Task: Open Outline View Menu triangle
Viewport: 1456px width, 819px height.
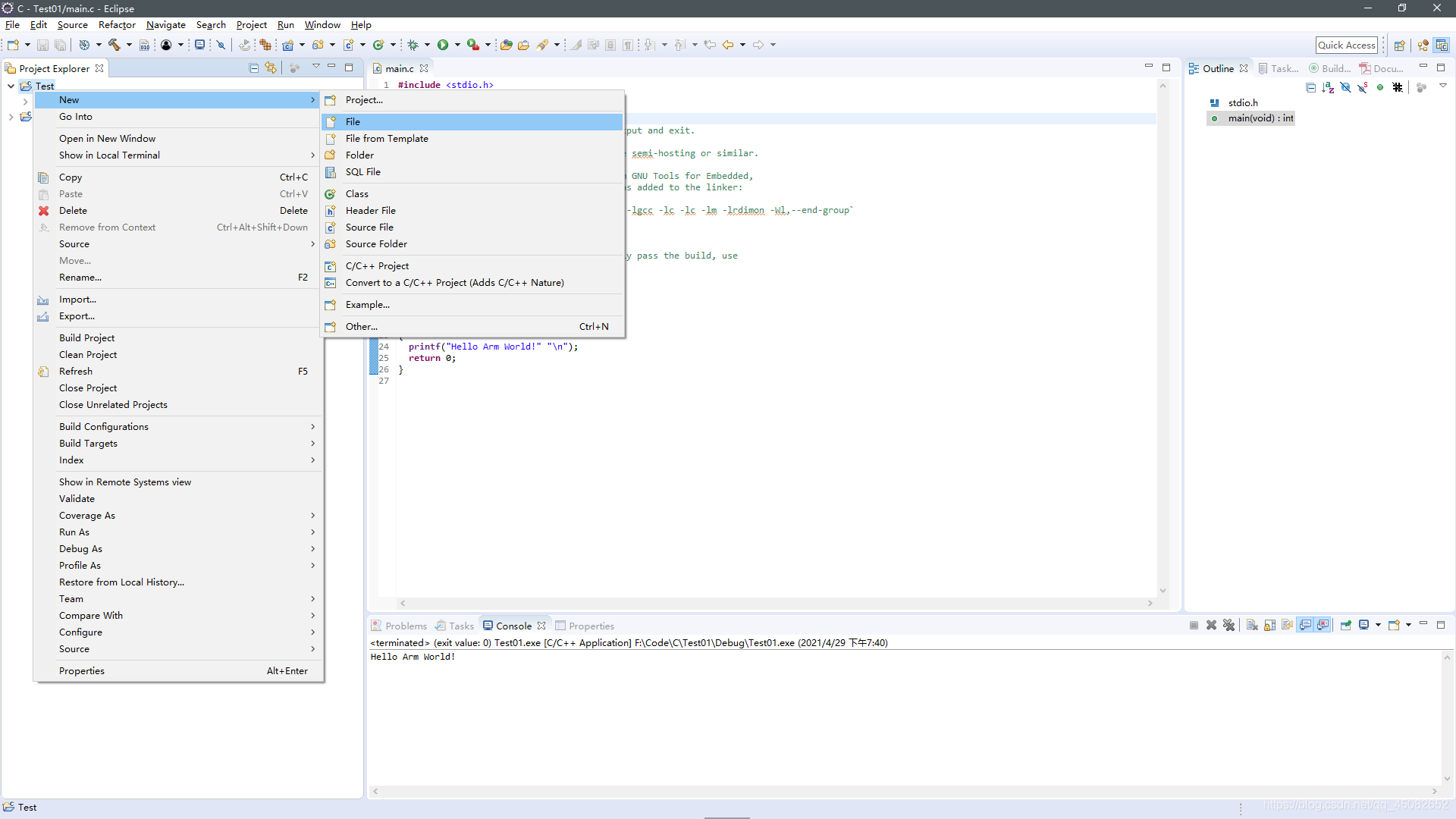Action: [x=1443, y=86]
